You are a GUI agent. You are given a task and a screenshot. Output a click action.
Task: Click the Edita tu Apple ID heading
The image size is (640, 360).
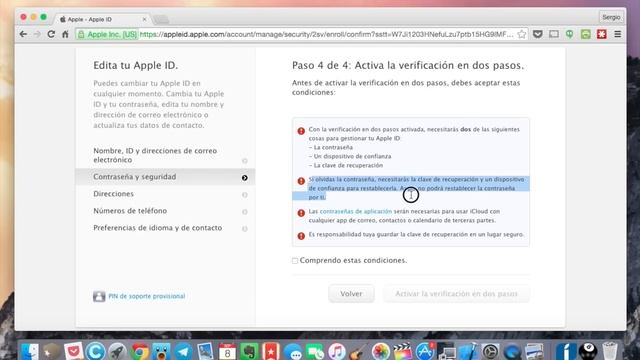point(136,65)
